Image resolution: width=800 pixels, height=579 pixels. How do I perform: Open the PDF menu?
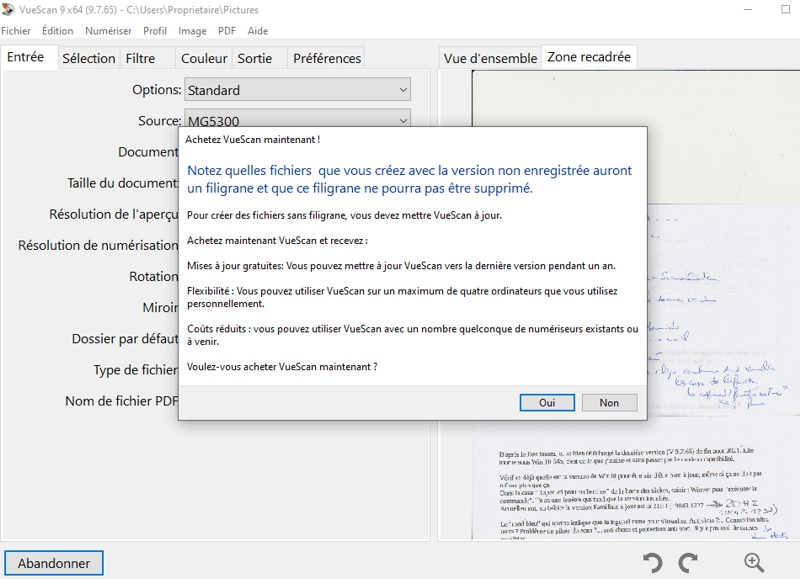click(x=227, y=31)
